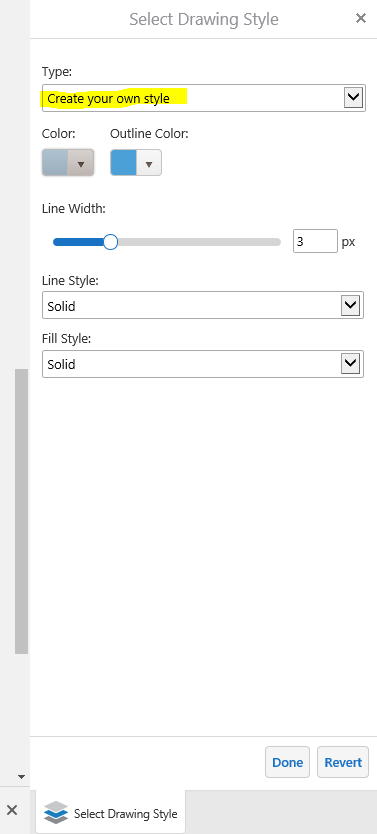Image resolution: width=377 pixels, height=834 pixels.
Task: Click the Line Style Solid combo box
Action: coord(203,305)
